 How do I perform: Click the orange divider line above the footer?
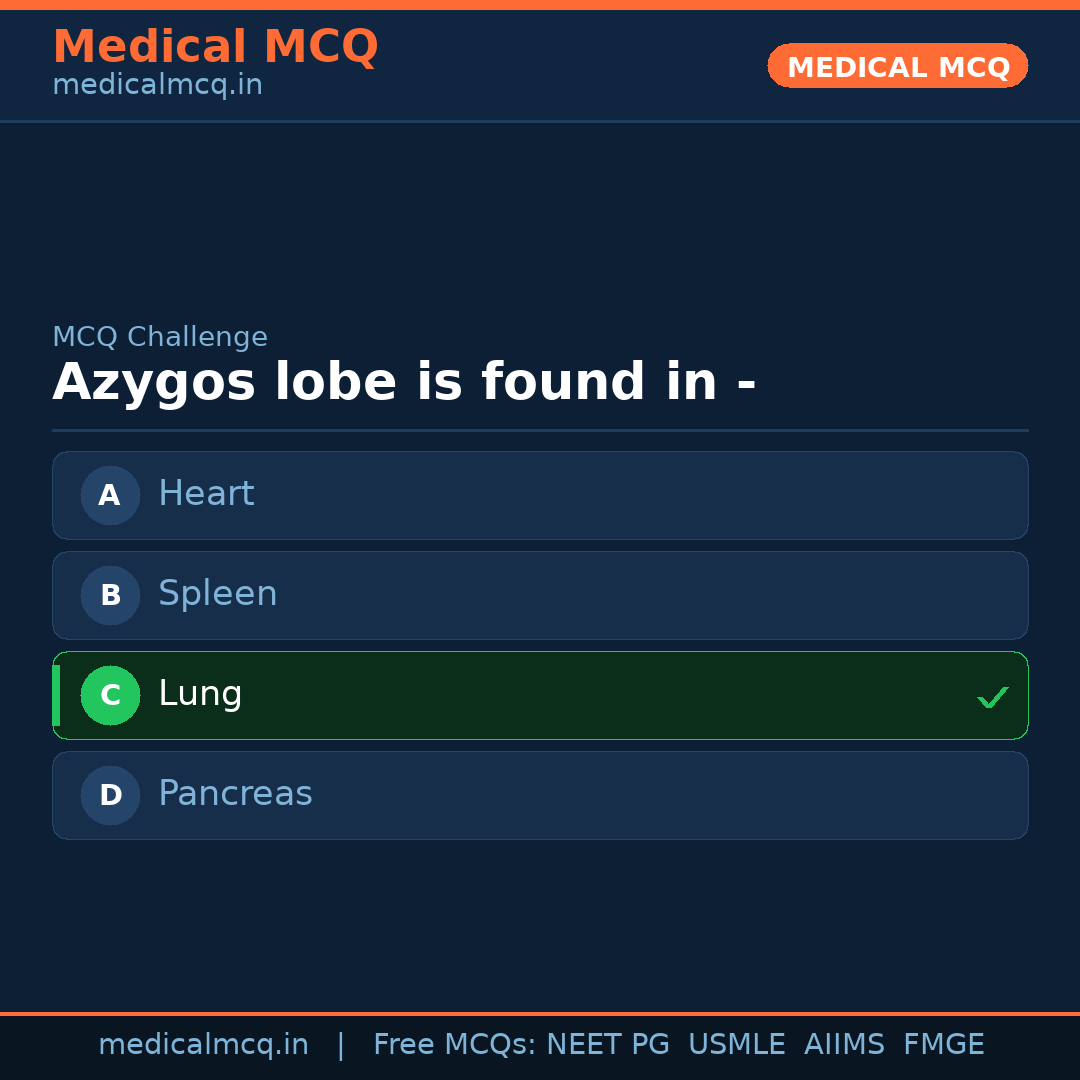click(540, 1011)
